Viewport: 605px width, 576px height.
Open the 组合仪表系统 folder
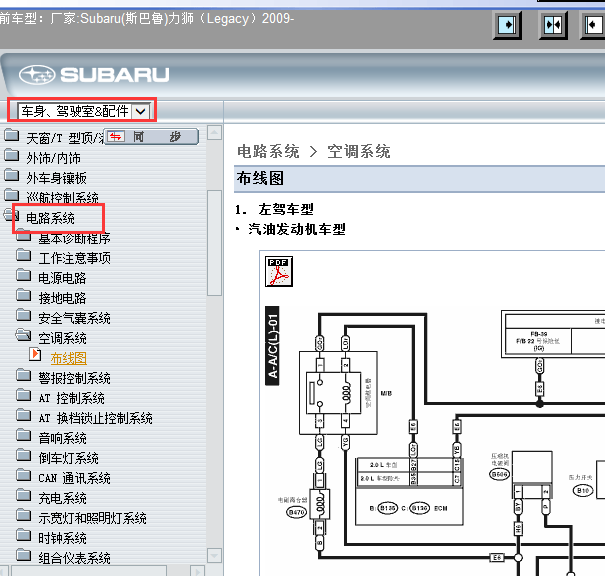pos(74,559)
